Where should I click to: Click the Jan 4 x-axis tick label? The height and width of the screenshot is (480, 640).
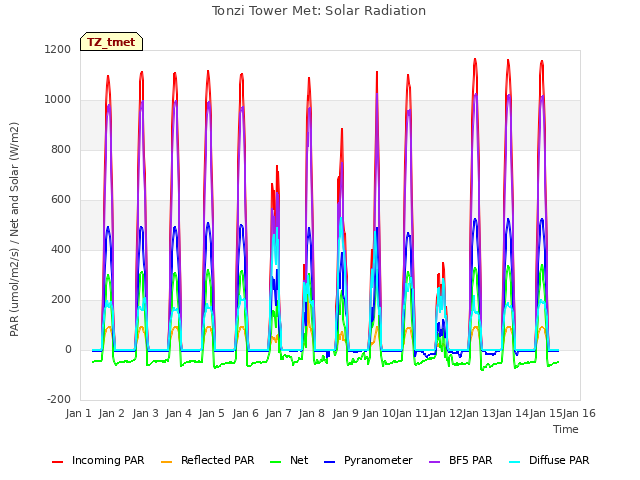pyautogui.click(x=178, y=413)
